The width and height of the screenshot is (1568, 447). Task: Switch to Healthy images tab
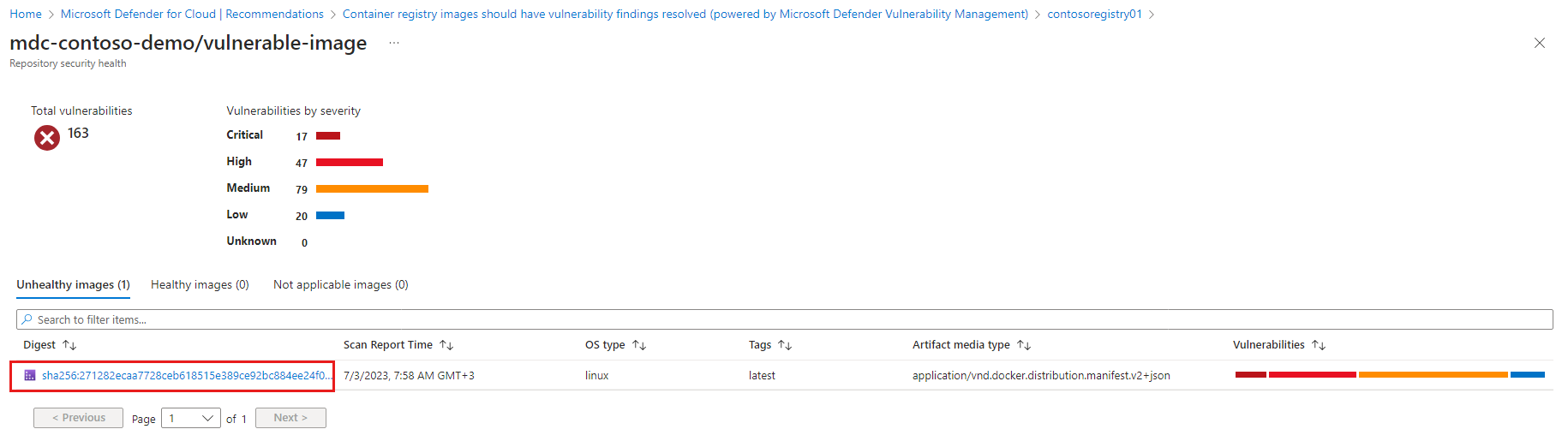[200, 284]
